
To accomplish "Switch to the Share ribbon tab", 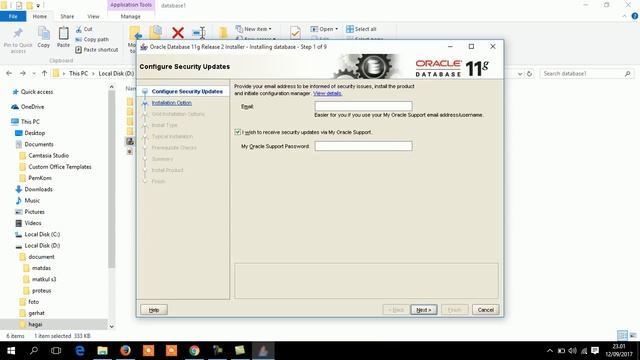I will tap(67, 16).
